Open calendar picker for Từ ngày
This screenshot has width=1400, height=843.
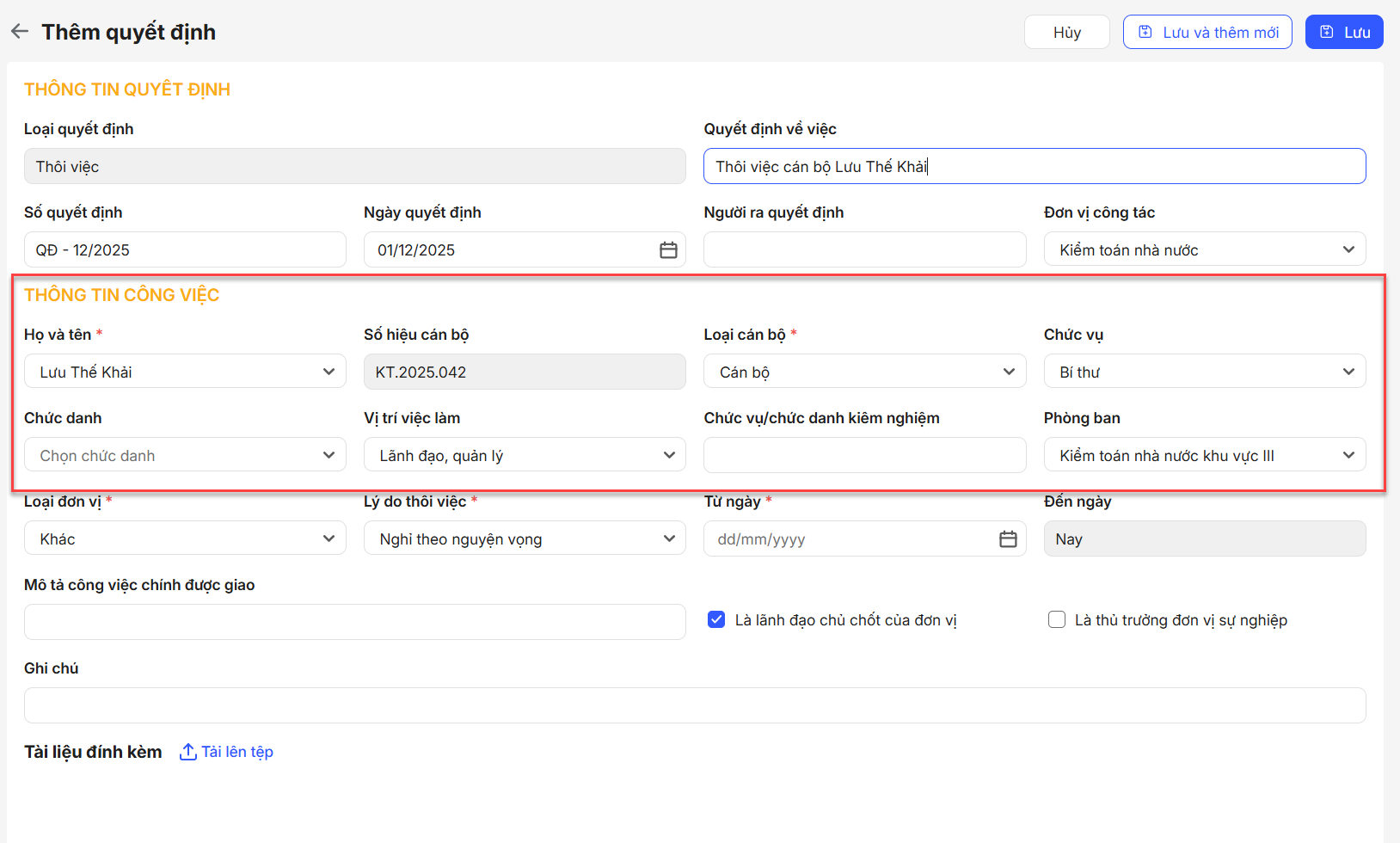[1008, 539]
